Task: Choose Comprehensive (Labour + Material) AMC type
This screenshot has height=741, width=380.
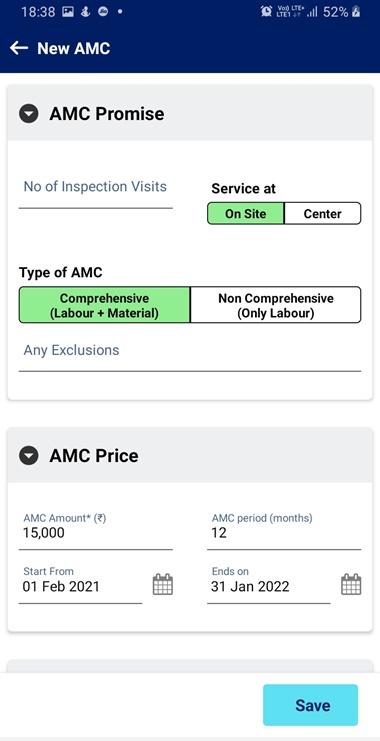Action: click(104, 305)
